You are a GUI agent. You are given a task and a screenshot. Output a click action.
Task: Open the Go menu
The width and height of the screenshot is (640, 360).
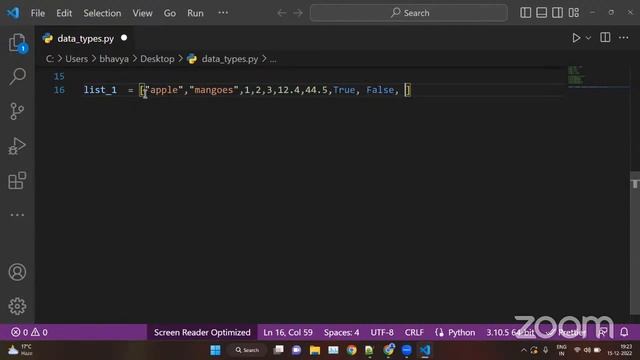pos(170,13)
